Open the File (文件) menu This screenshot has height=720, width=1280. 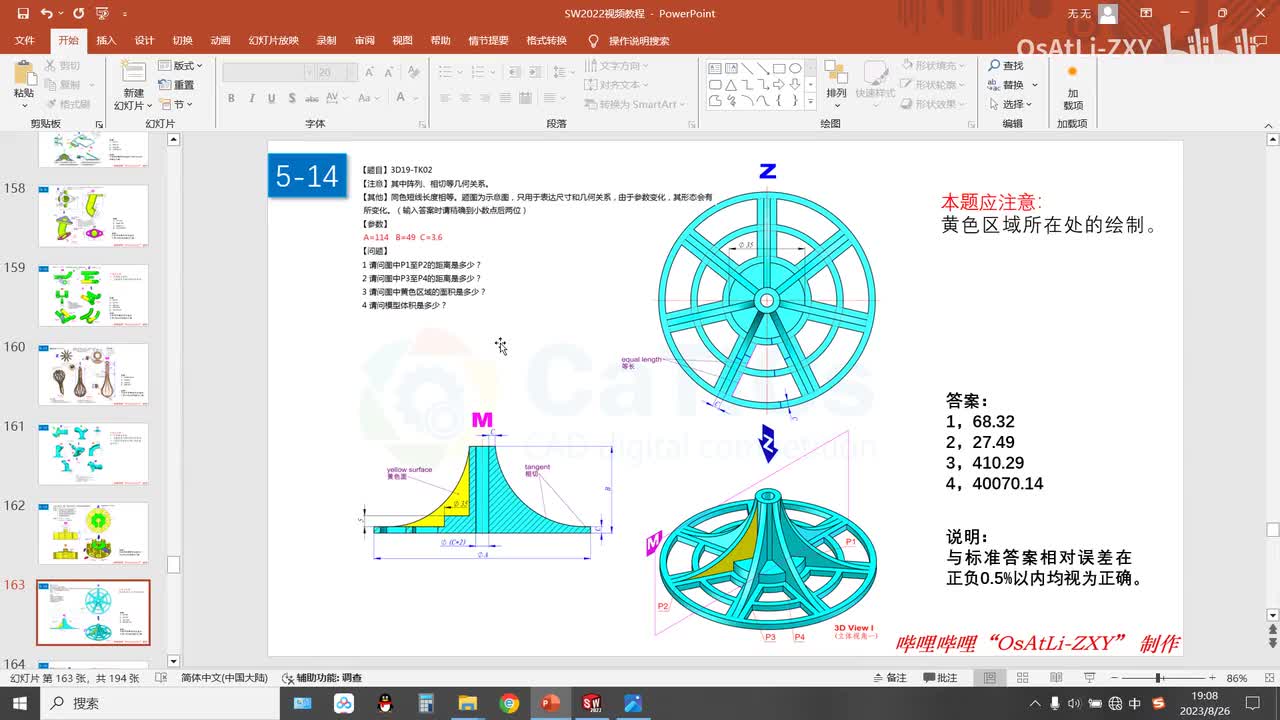click(x=25, y=41)
